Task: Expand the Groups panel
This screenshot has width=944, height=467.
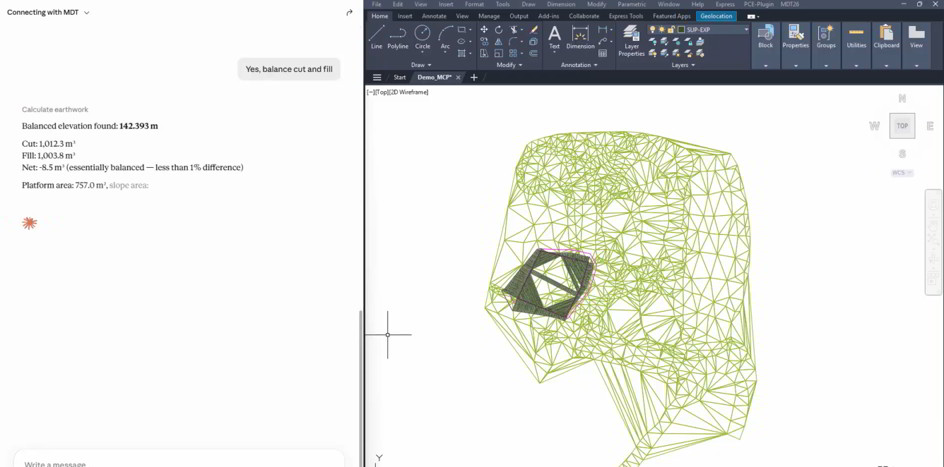Action: 825,66
